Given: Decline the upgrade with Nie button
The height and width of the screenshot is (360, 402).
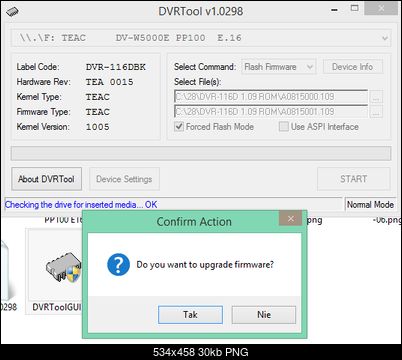Looking at the screenshot, I should pos(264,315).
